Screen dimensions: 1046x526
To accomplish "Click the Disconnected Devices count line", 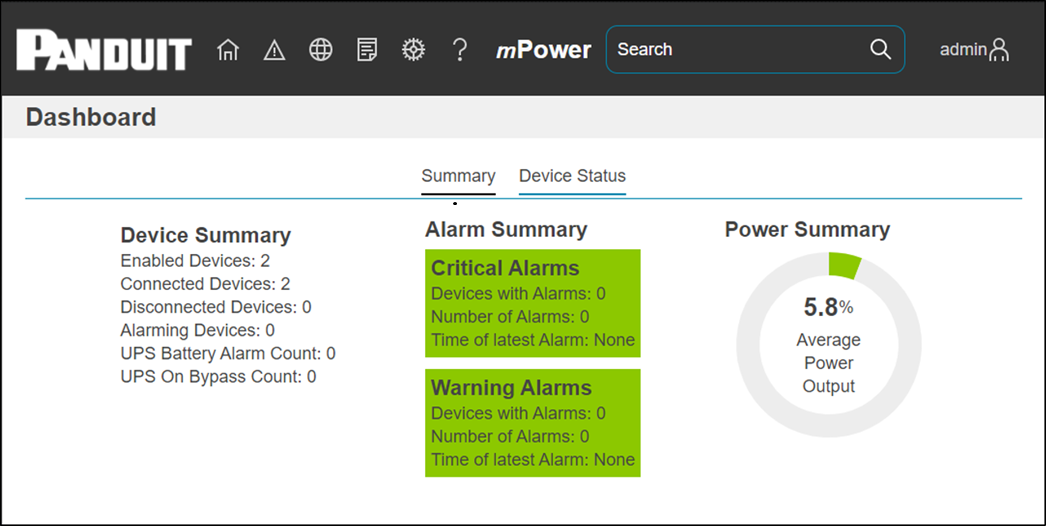I will [215, 307].
